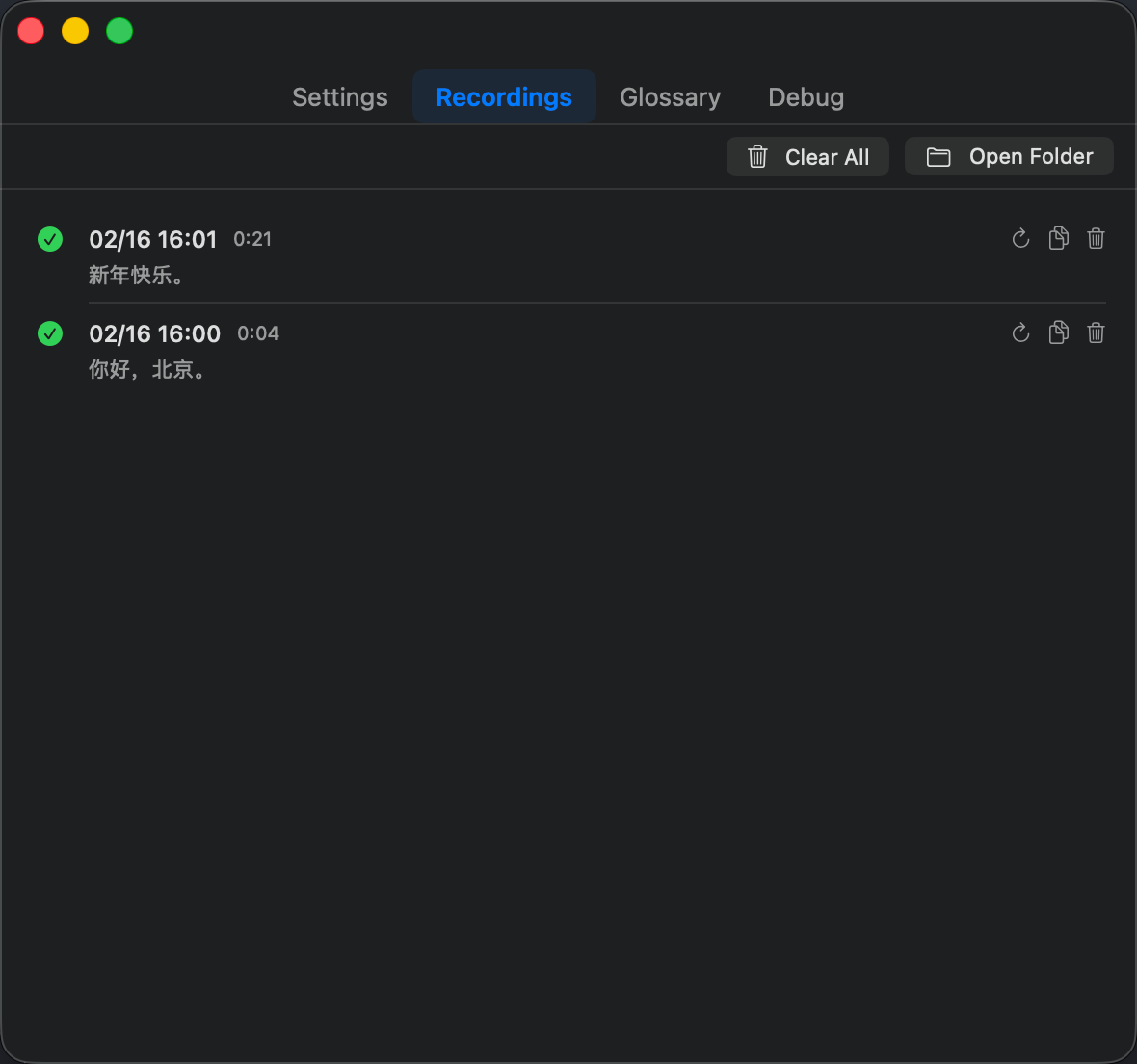
Task: Delete the 02/16 16:00 recording
Action: [x=1096, y=332]
